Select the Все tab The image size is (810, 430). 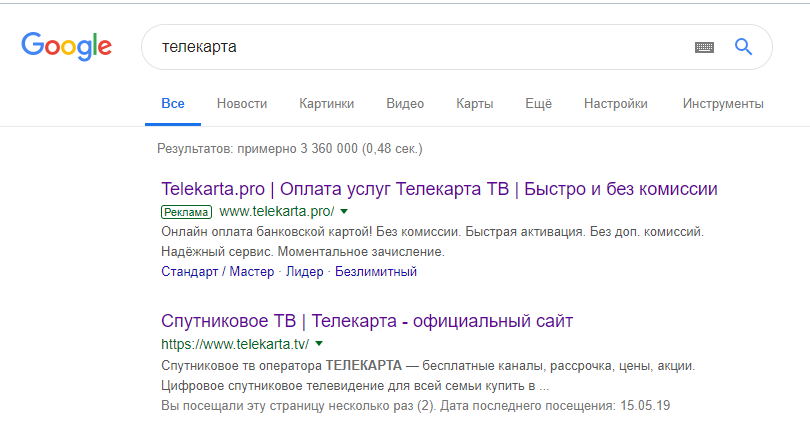pyautogui.click(x=173, y=103)
